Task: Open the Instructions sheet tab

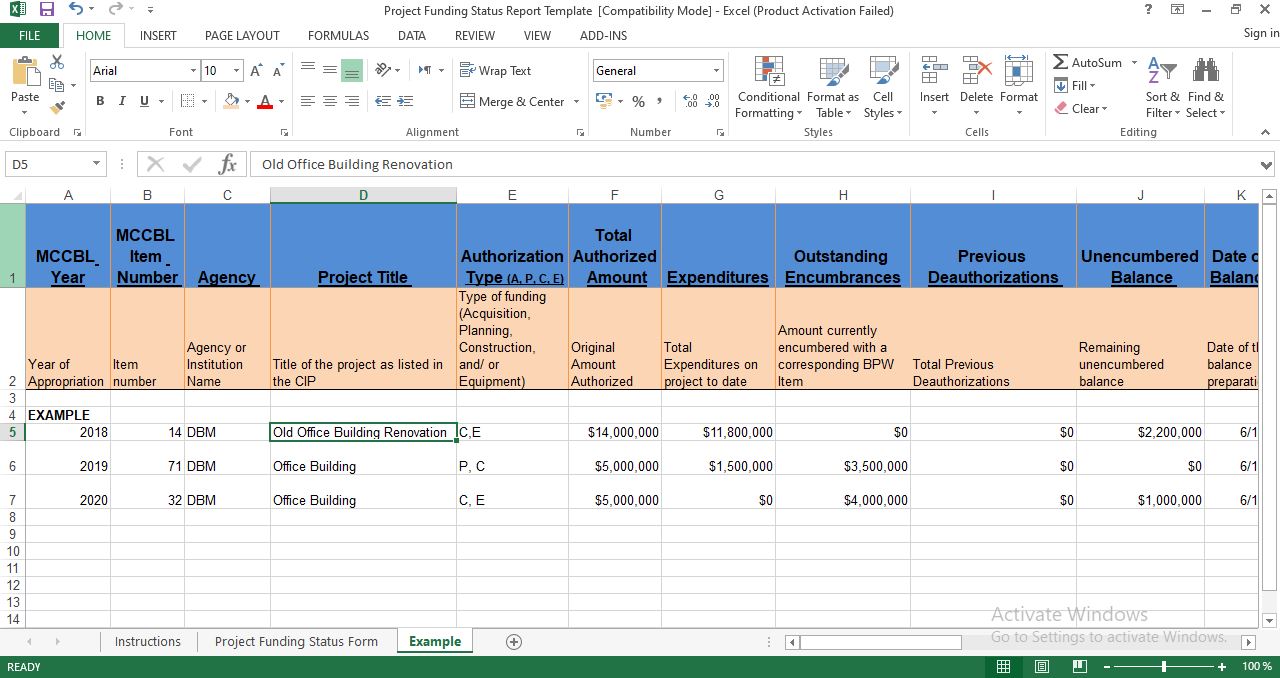Action: 147,641
